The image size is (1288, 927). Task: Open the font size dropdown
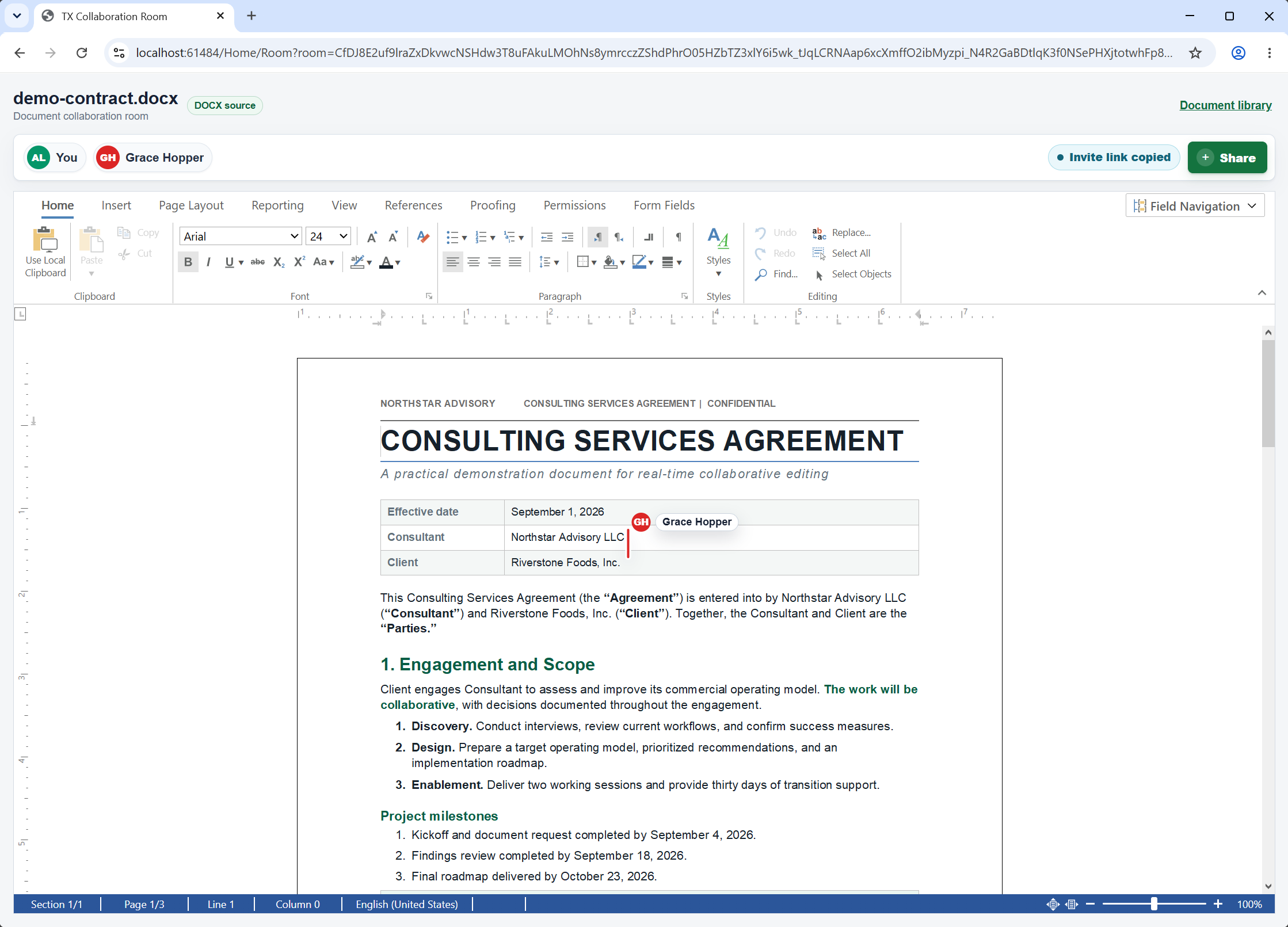point(343,236)
